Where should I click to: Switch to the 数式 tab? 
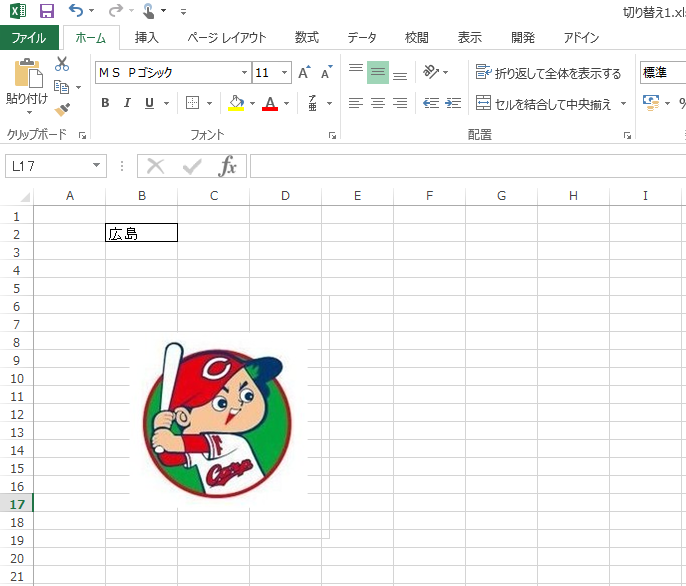pyautogui.click(x=307, y=38)
